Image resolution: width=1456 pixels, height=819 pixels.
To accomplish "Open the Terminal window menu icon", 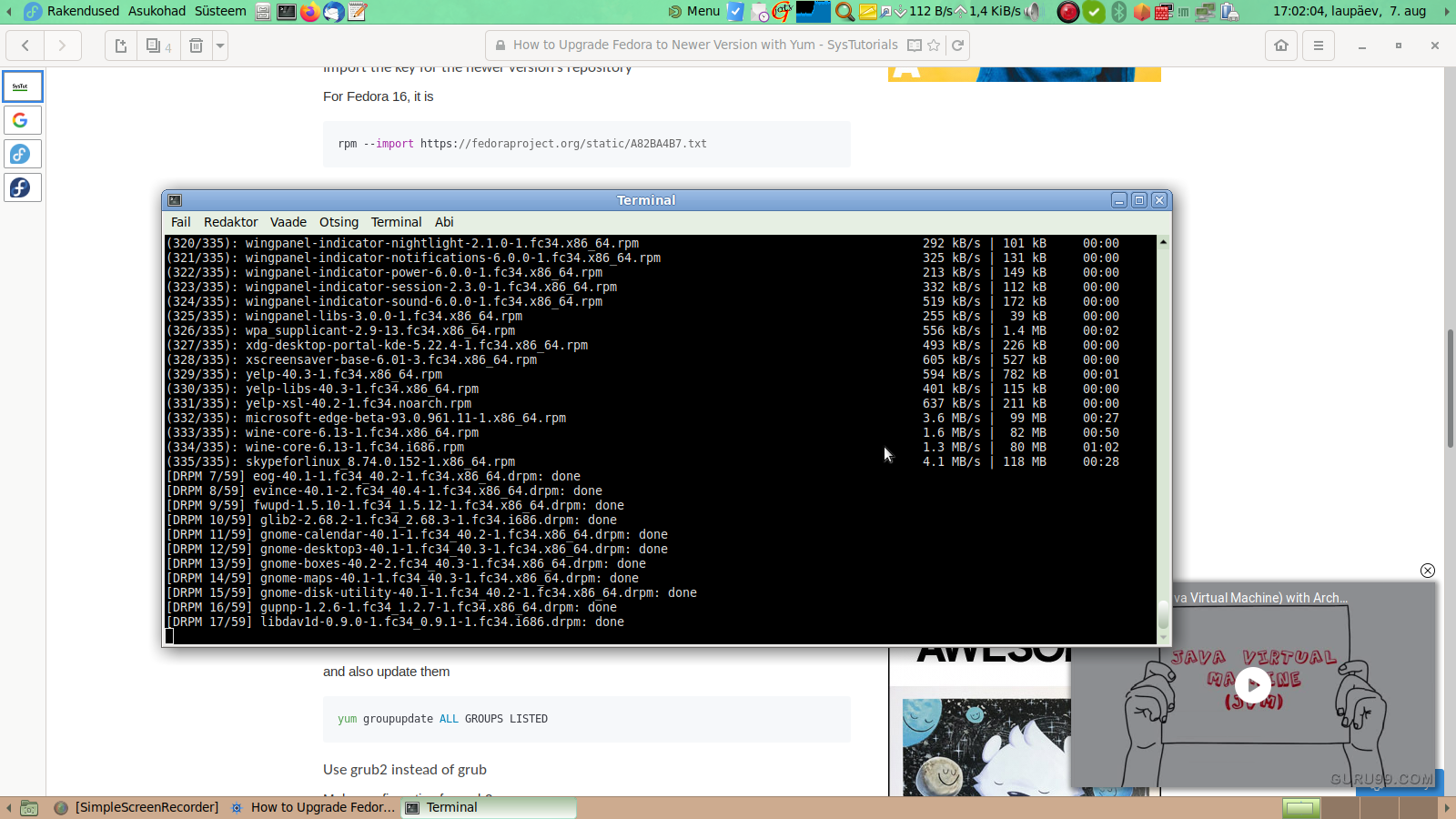I will [x=176, y=200].
